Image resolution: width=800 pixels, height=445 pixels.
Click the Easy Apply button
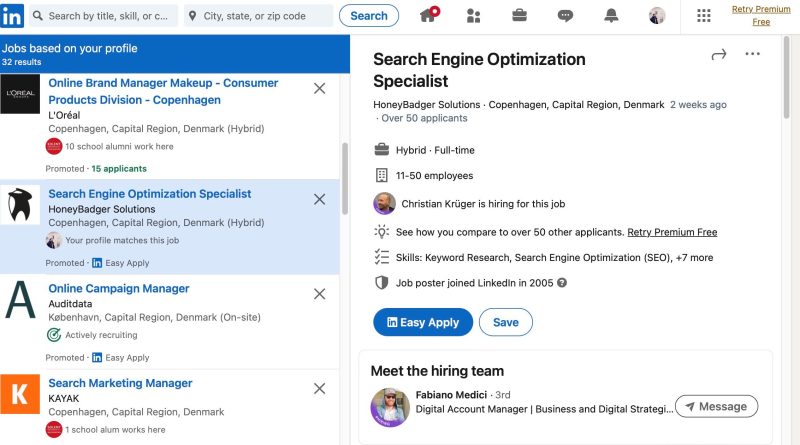[x=423, y=322]
